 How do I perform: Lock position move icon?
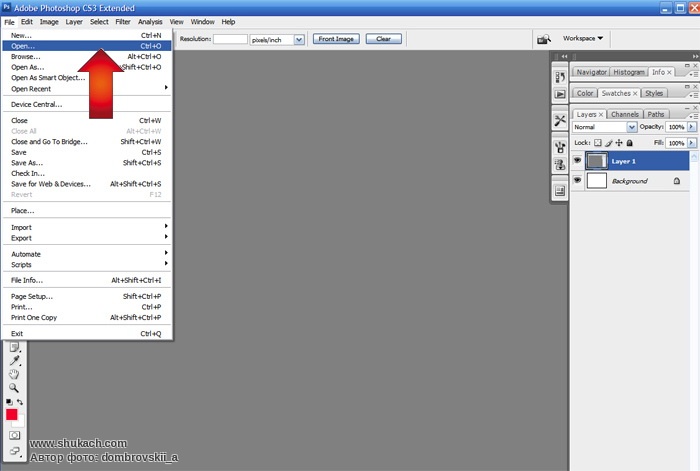(619, 143)
